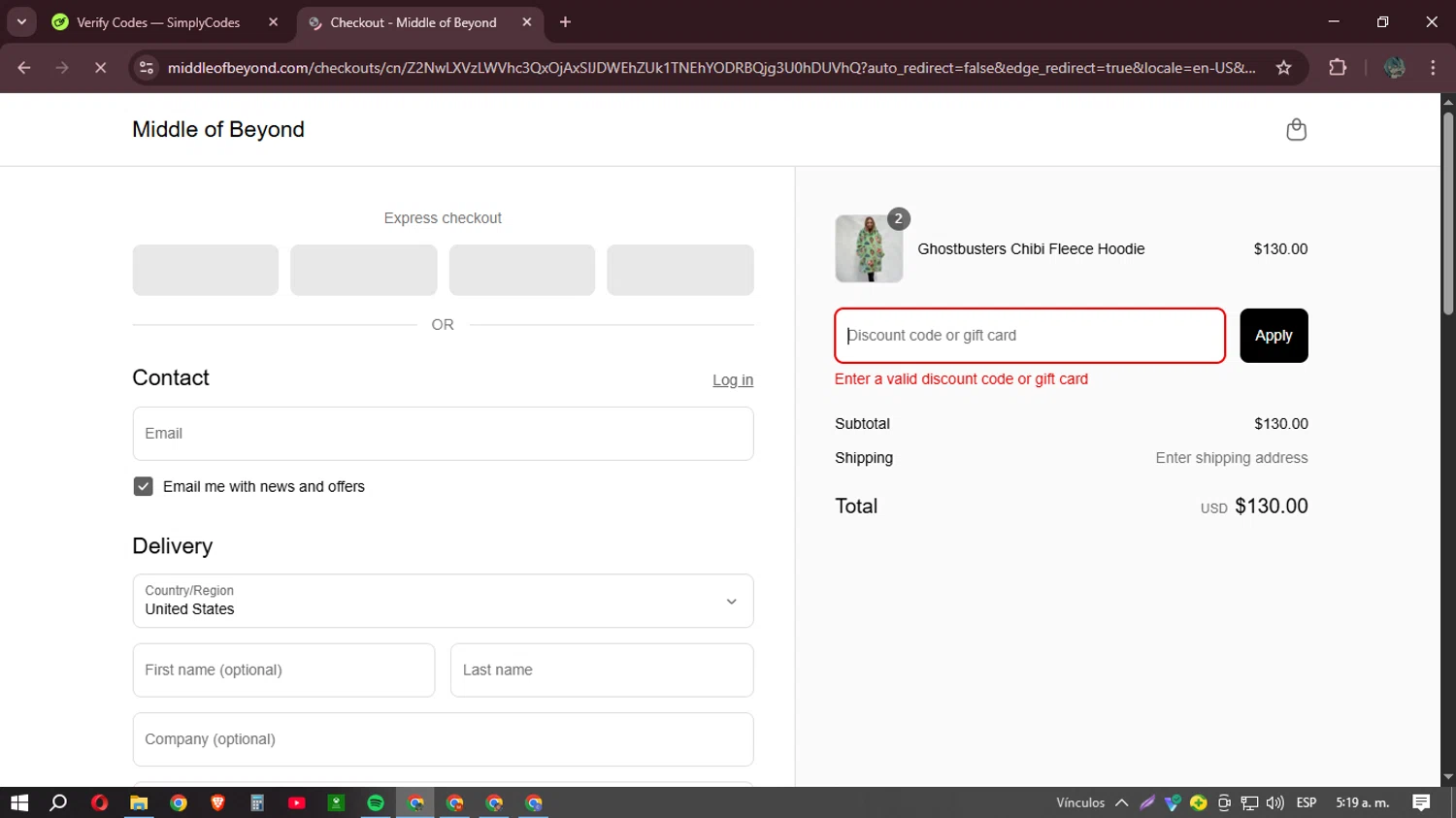1456x818 pixels.
Task: Launch Brave browser from the taskbar
Action: 217,802
